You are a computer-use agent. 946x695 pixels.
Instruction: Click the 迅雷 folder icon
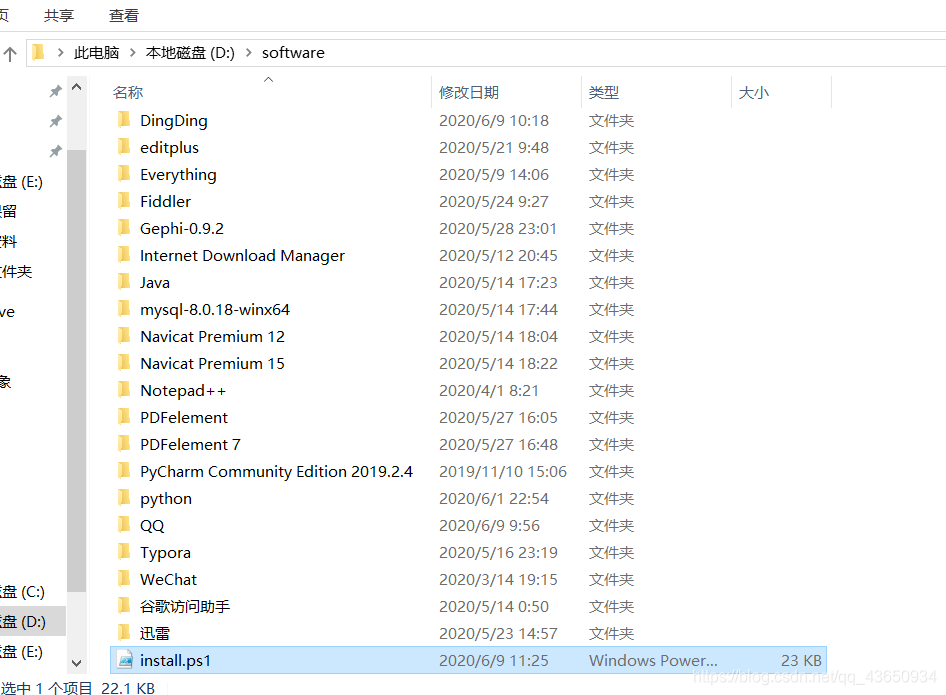(x=124, y=633)
